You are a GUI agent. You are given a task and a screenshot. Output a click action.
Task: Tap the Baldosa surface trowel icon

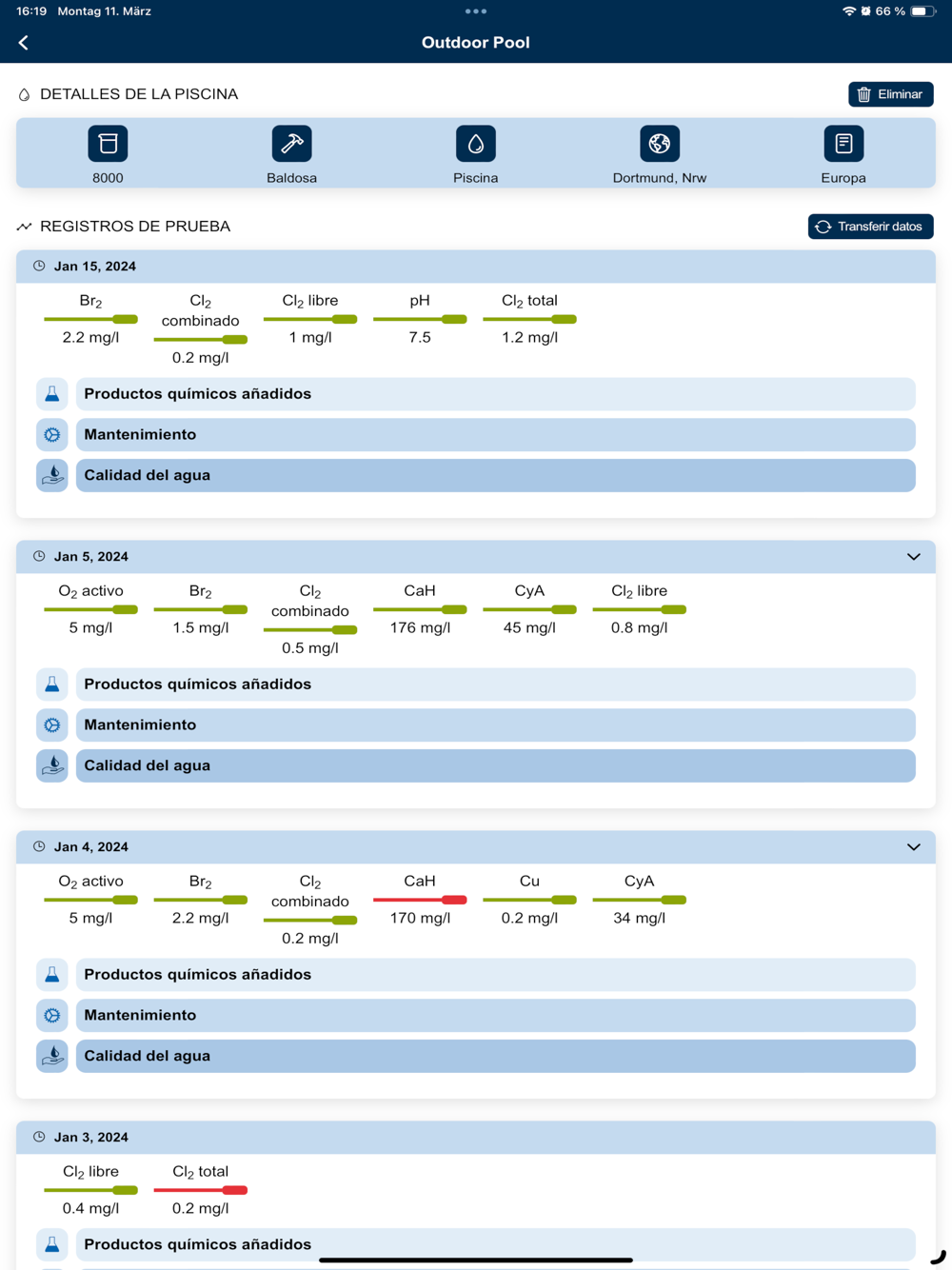291,144
